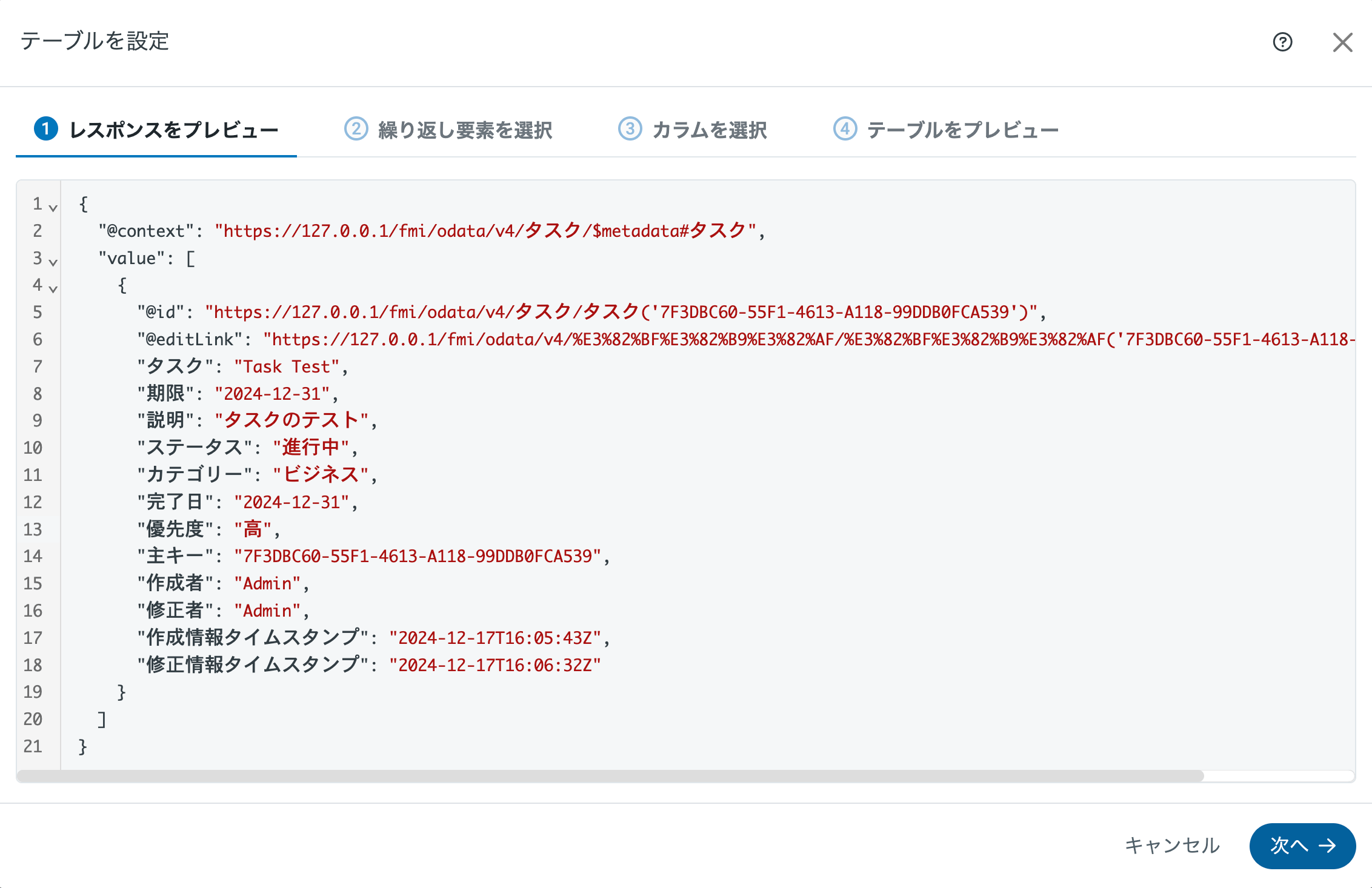This screenshot has height=888, width=1372.
Task: Collapse the object fold on line 4
Action: pos(53,289)
